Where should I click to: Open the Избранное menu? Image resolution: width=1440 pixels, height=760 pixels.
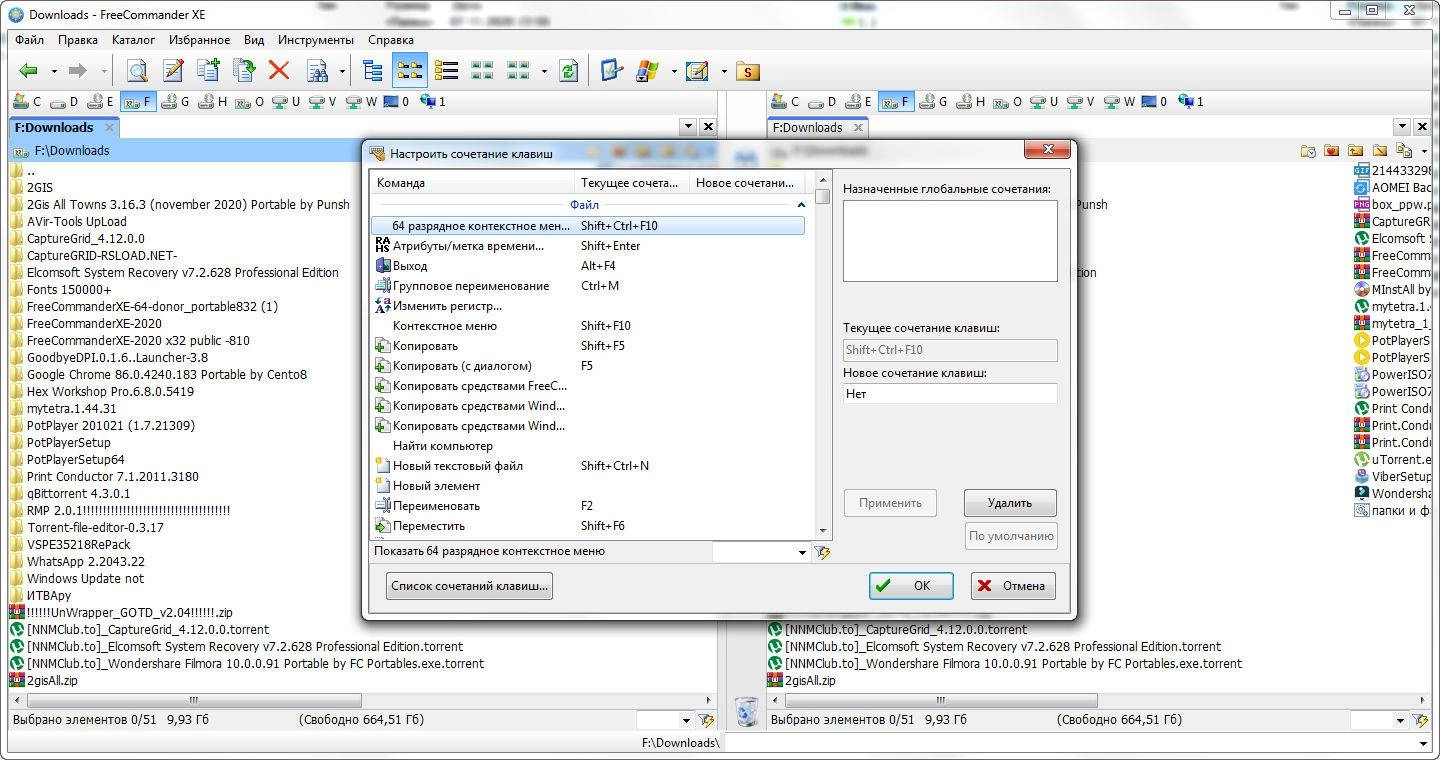tap(200, 40)
